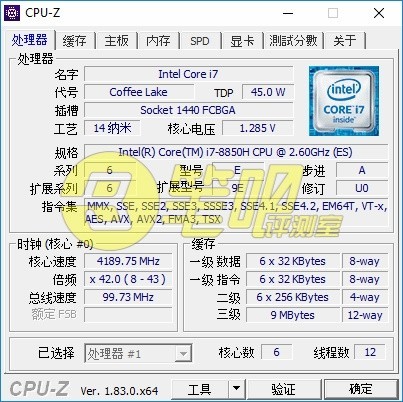Switch to the 缓存 tab
This screenshot has width=403, height=402.
click(75, 41)
